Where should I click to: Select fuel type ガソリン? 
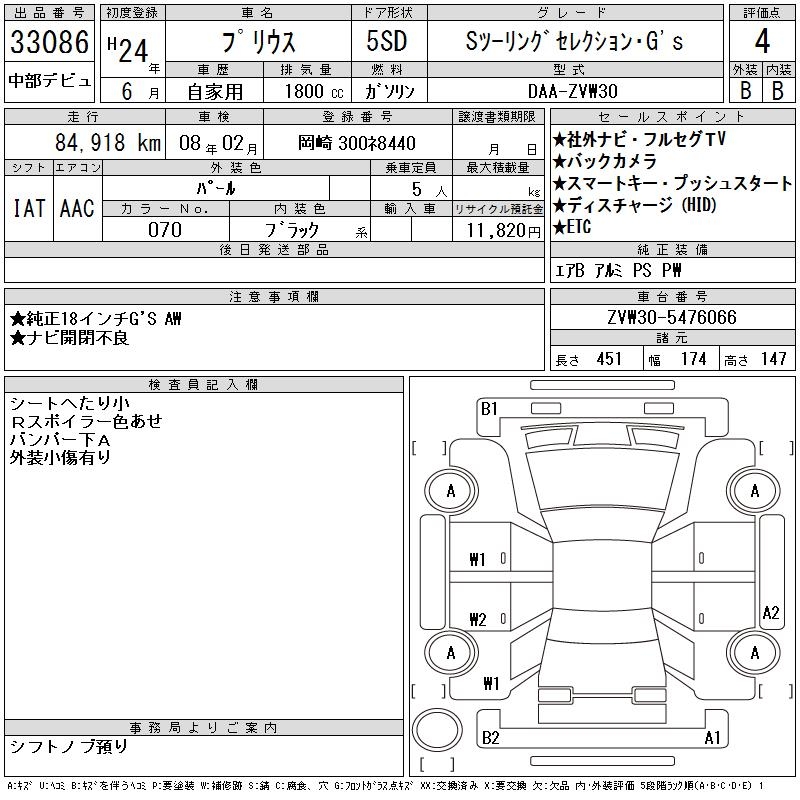click(x=390, y=92)
